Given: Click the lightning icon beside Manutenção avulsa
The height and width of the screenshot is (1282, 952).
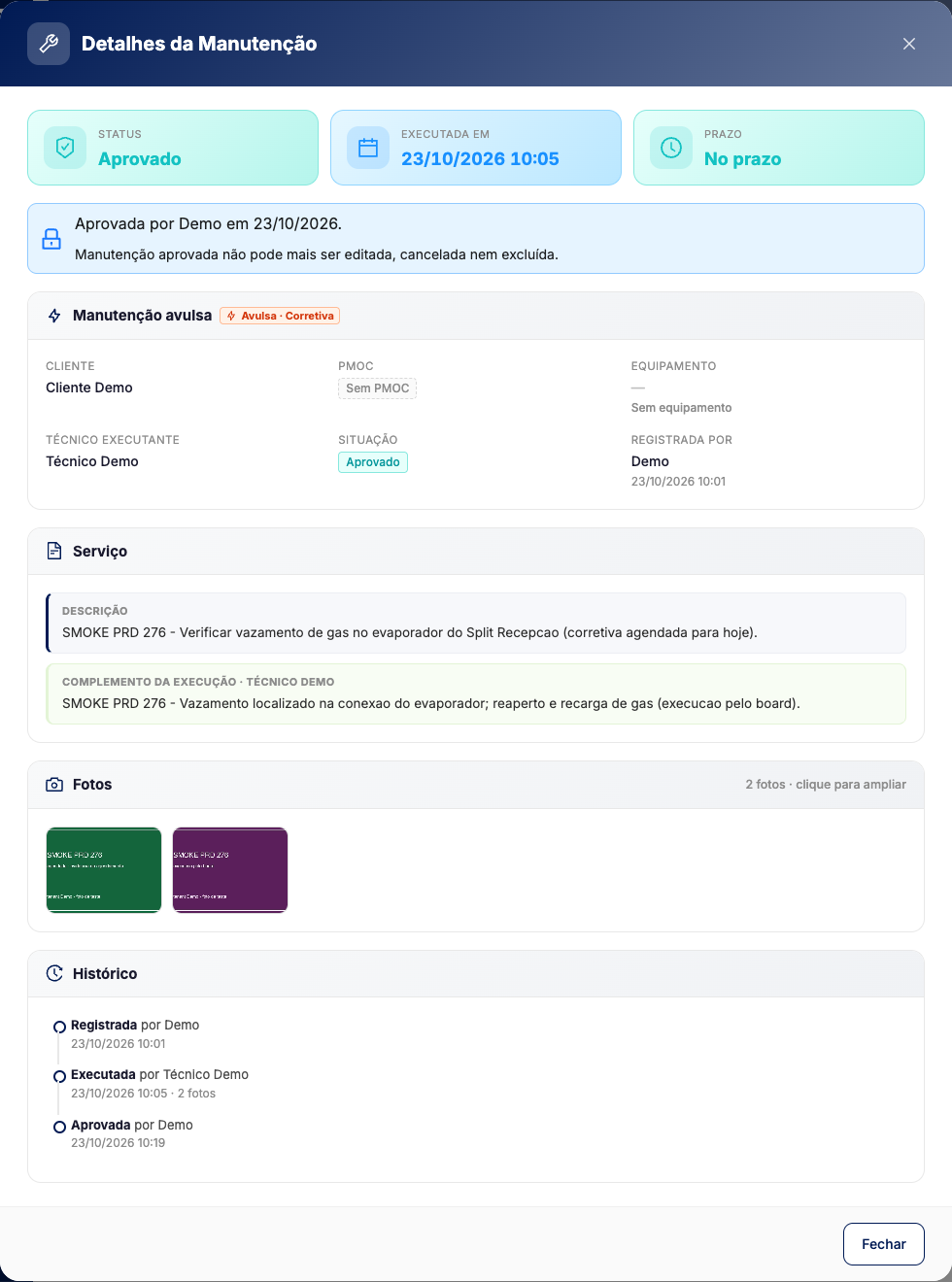Looking at the screenshot, I should point(54,316).
